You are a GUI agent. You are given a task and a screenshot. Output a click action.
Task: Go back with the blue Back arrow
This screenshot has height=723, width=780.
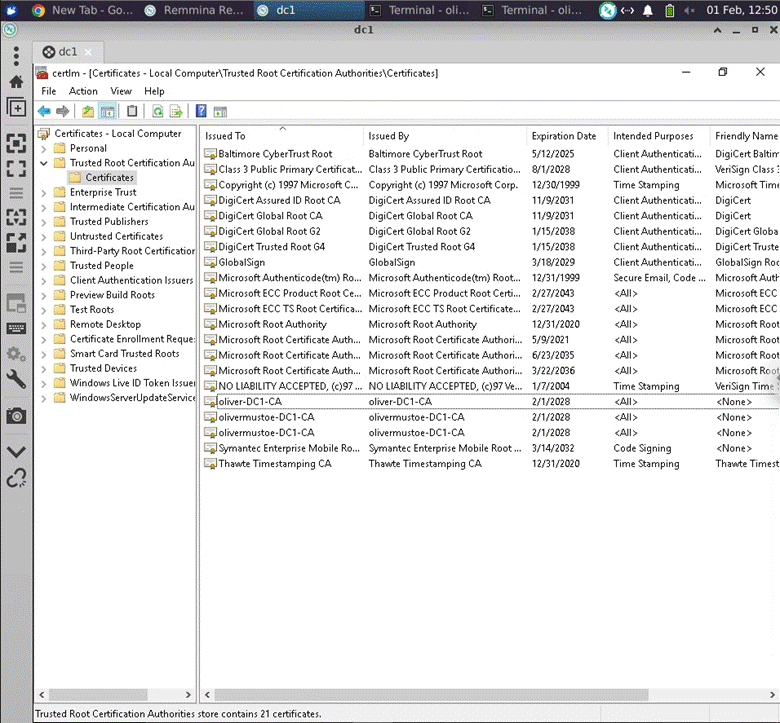pyautogui.click(x=44, y=111)
